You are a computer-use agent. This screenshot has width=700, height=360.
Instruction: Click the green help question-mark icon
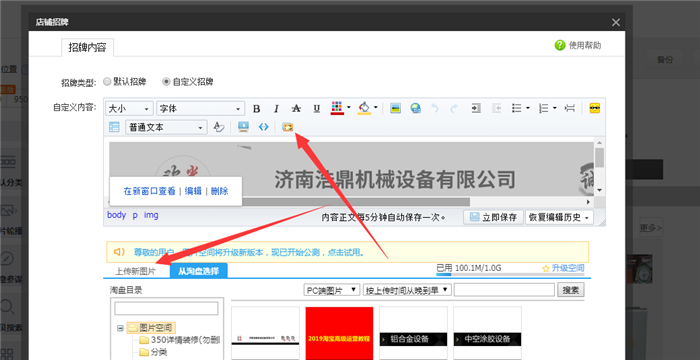[560, 45]
